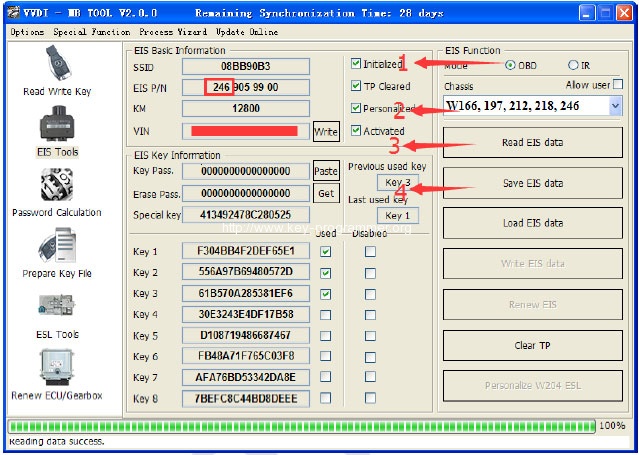Image resolution: width=639 pixels, height=455 pixels.
Task: Click the 'Reading data success.' status text
Action: click(x=57, y=442)
